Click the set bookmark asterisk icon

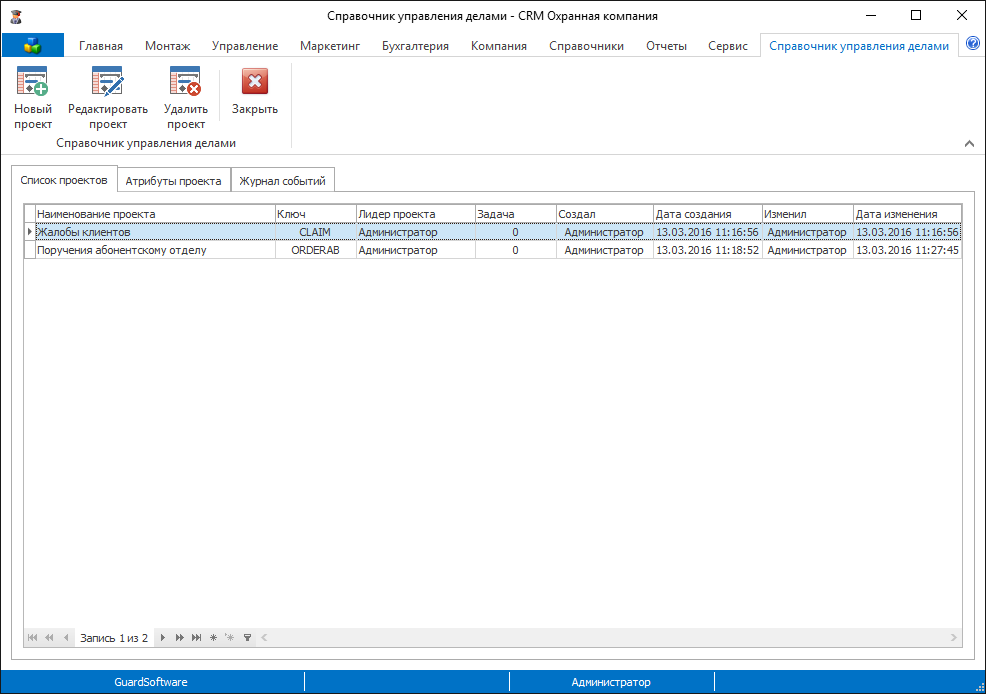coord(213,637)
